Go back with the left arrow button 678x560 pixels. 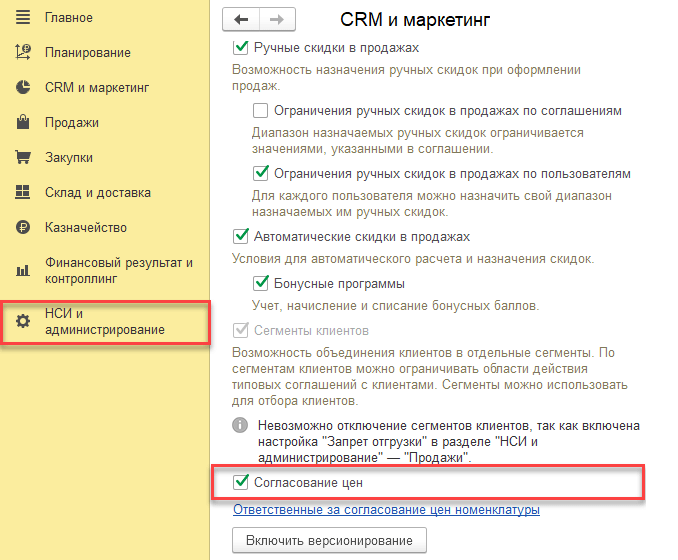coord(242,19)
